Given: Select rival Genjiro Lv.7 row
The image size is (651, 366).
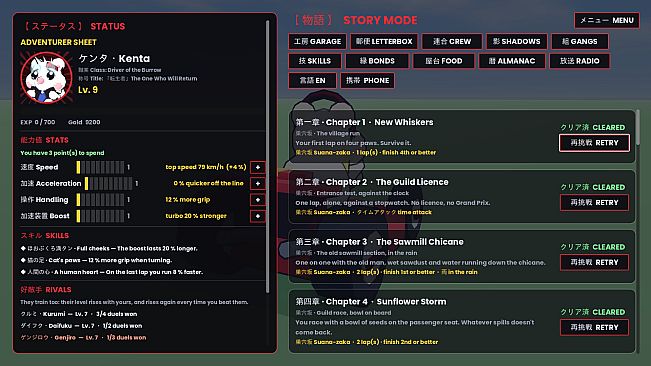Looking at the screenshot, I should click(83, 338).
